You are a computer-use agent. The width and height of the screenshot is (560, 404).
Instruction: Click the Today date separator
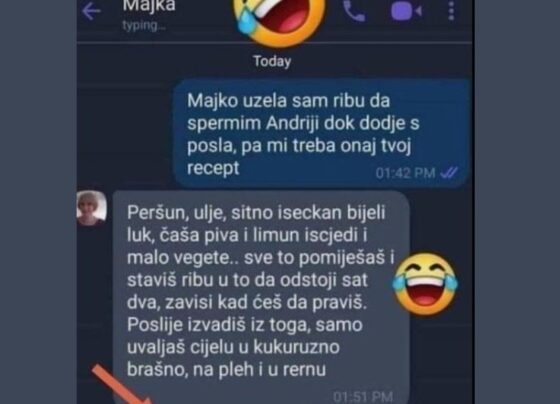[x=272, y=61]
